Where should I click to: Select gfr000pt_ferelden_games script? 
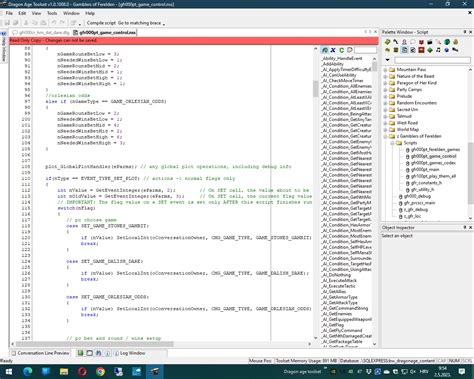click(435, 150)
